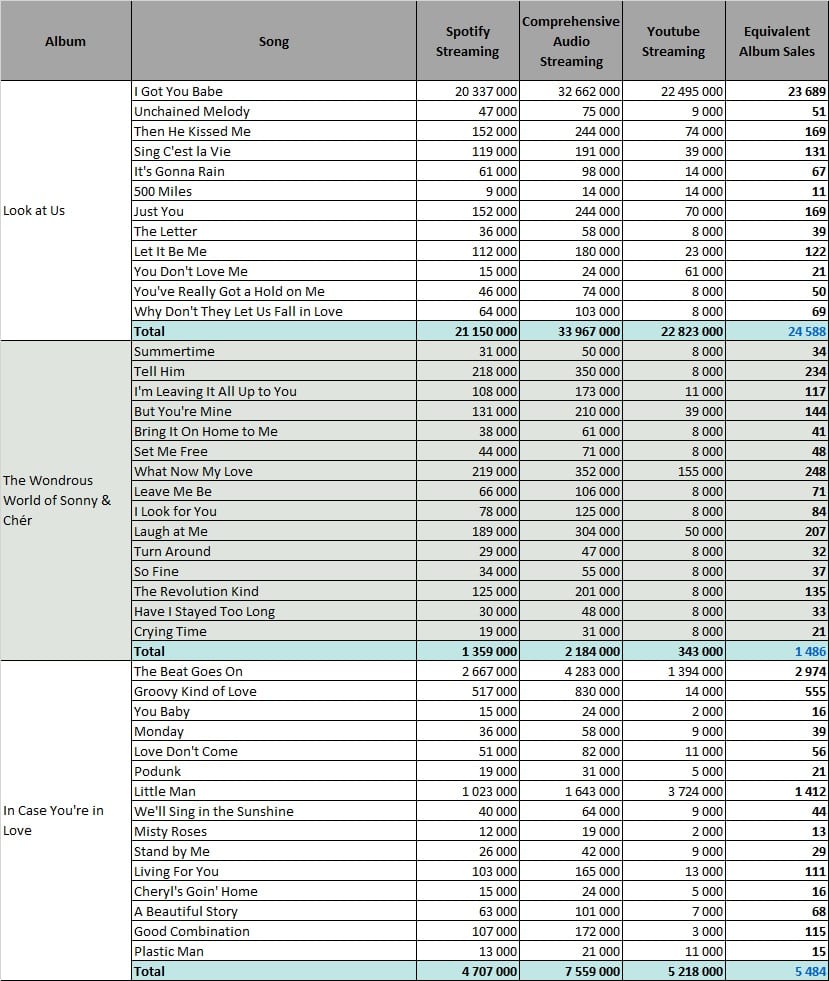829x981 pixels.
Task: Select Youtube value '155 000' for What Now My Love
Action: [x=700, y=472]
